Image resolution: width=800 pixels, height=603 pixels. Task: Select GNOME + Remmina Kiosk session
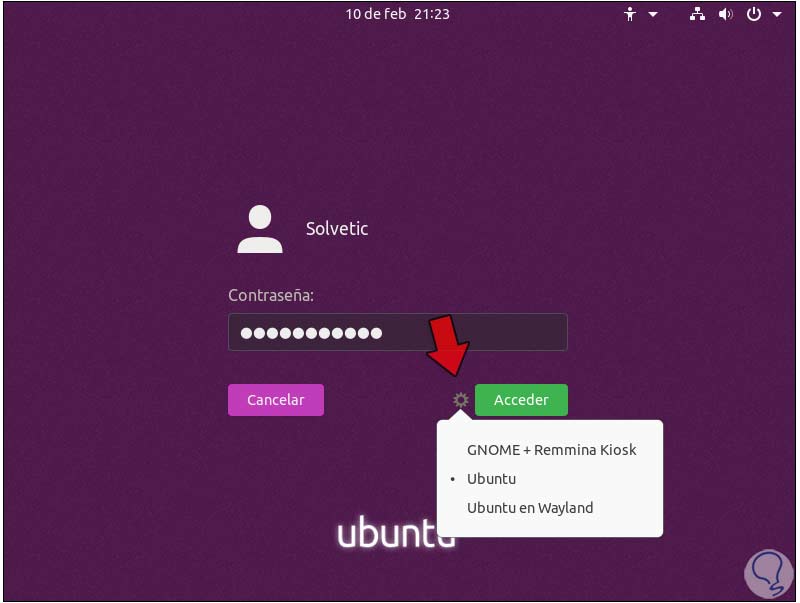pyautogui.click(x=550, y=450)
